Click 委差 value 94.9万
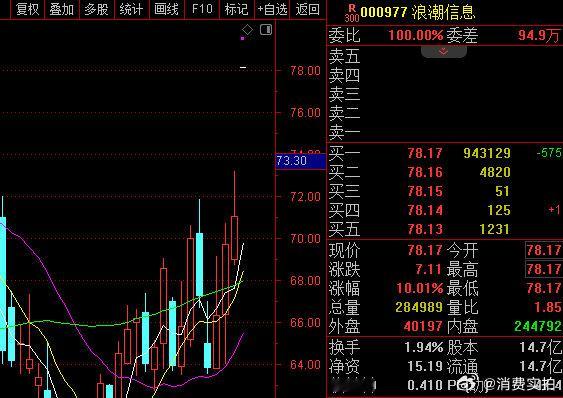 [x=539, y=35]
